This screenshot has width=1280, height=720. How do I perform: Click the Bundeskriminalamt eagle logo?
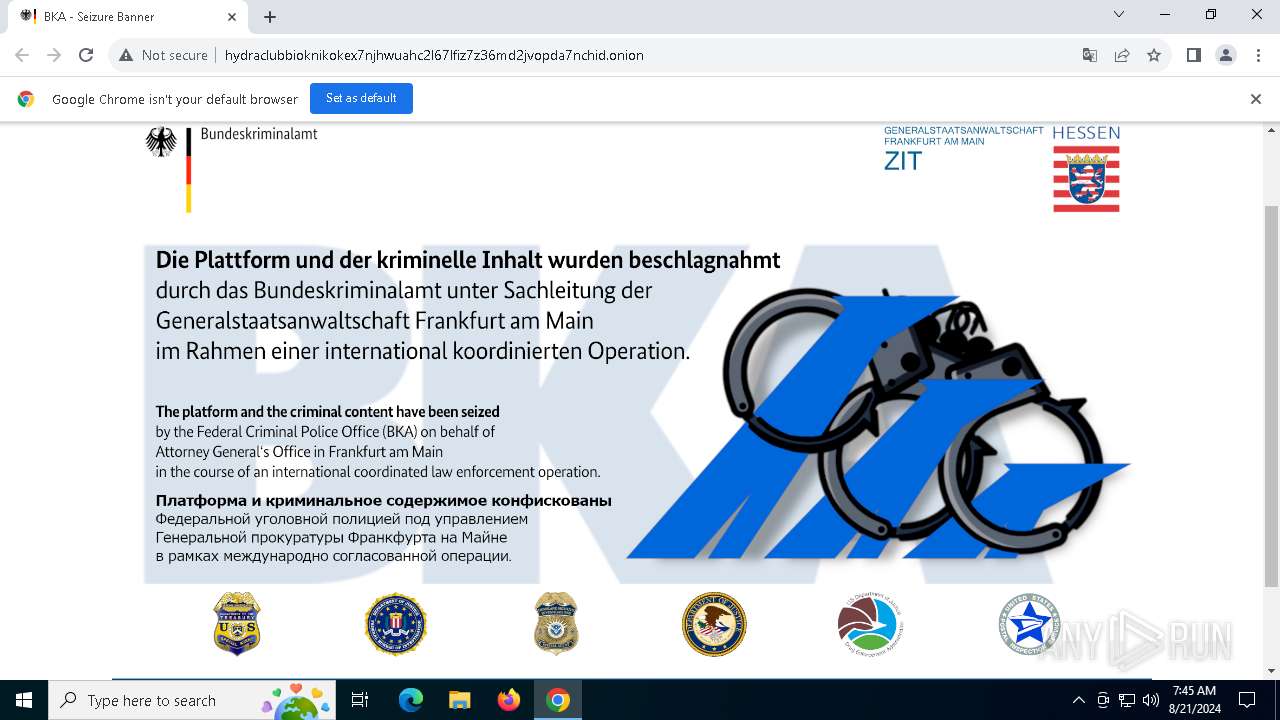click(161, 142)
